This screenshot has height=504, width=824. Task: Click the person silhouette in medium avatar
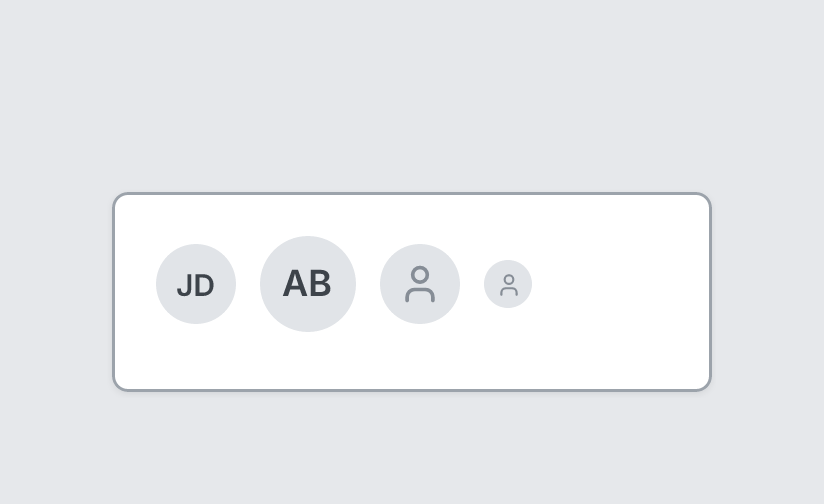pos(420,284)
